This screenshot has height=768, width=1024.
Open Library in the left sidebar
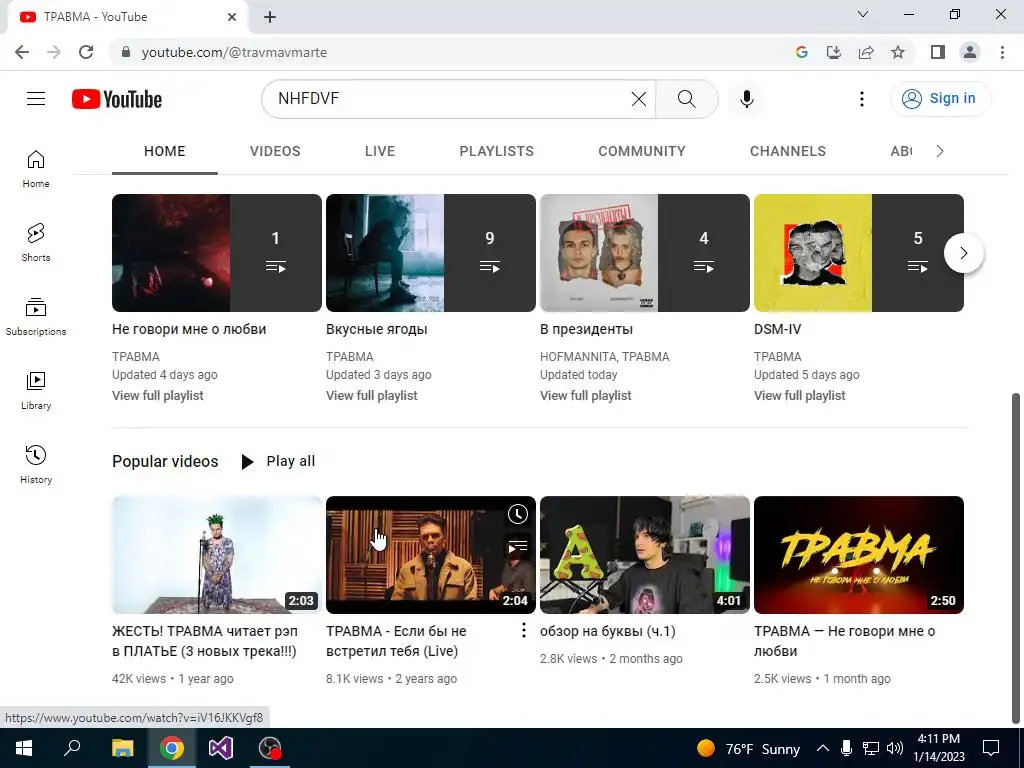coord(36,391)
